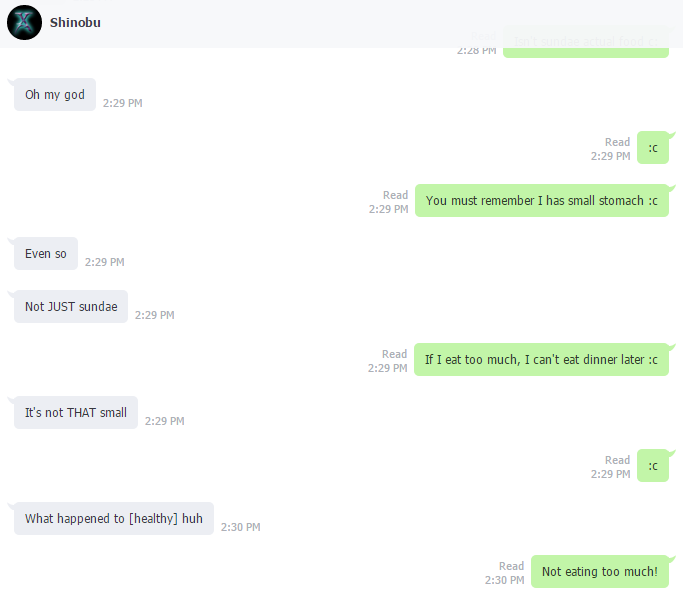Click the "can't eat dinner later" message
Viewport: 683px width, 592px height.
tap(541, 359)
